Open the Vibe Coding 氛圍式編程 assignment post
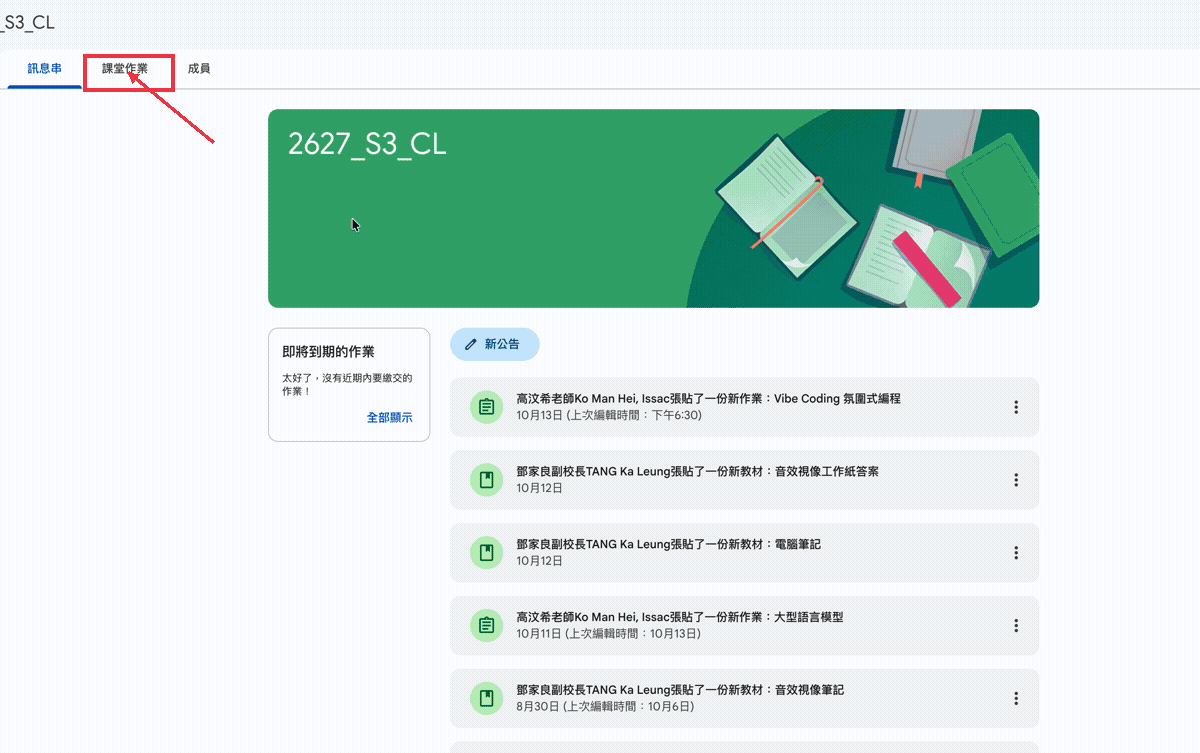1200x753 pixels. (x=744, y=407)
